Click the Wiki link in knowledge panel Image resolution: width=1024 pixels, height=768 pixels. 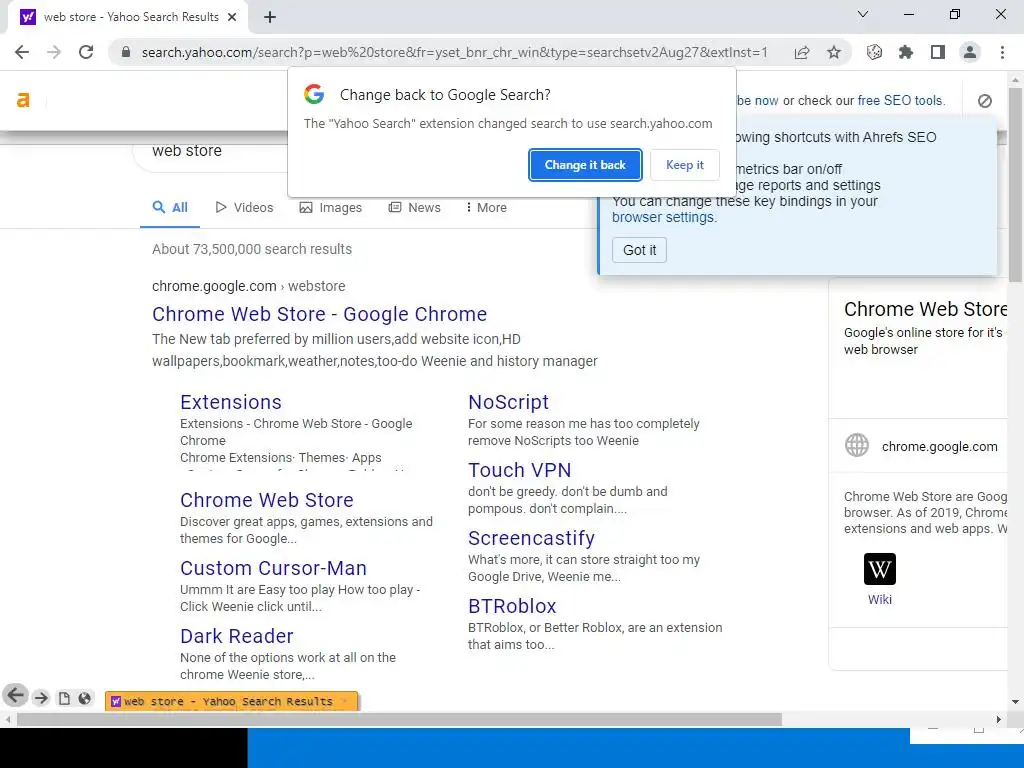880,600
